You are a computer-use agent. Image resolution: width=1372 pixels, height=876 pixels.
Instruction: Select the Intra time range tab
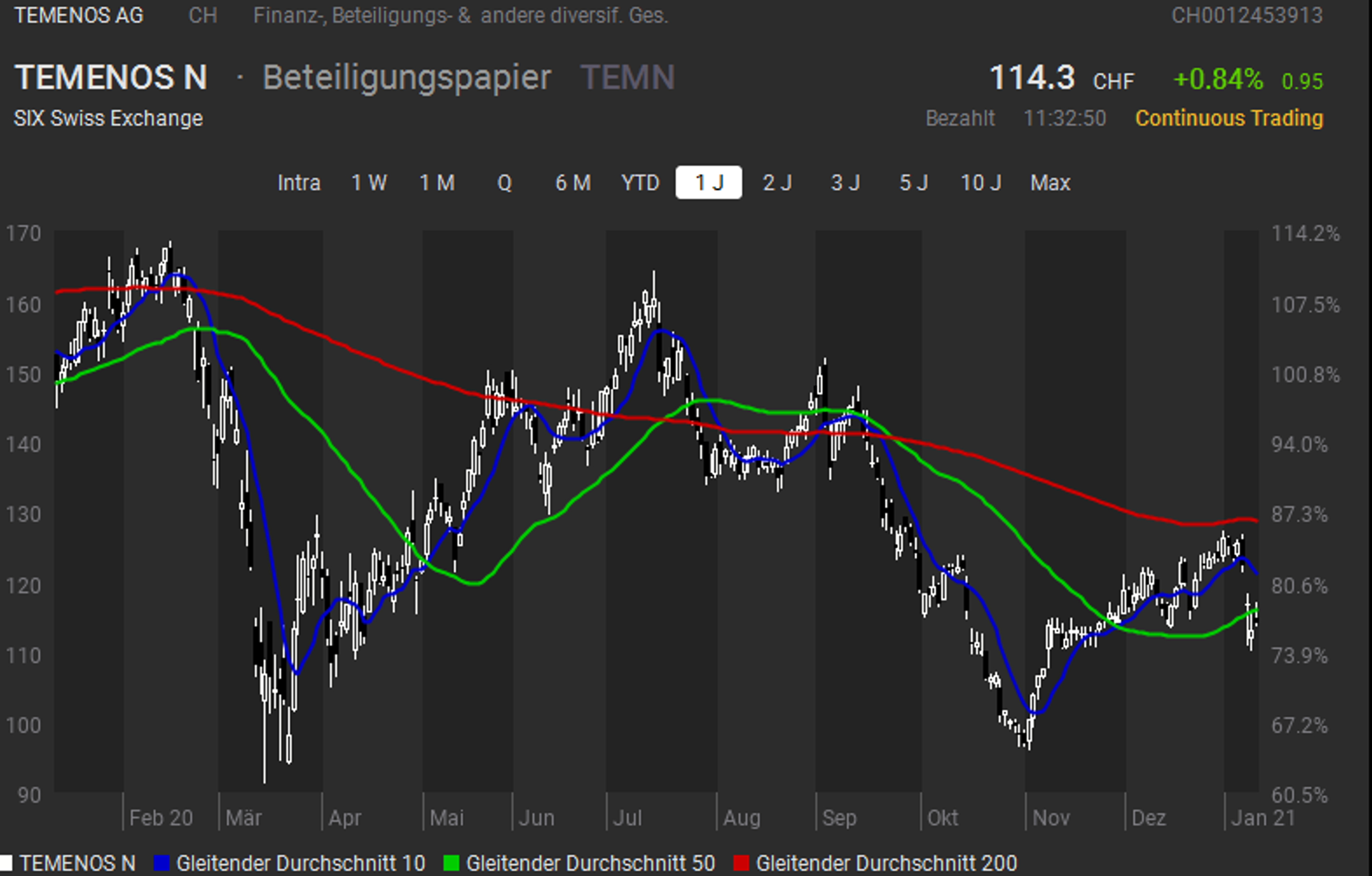point(298,183)
